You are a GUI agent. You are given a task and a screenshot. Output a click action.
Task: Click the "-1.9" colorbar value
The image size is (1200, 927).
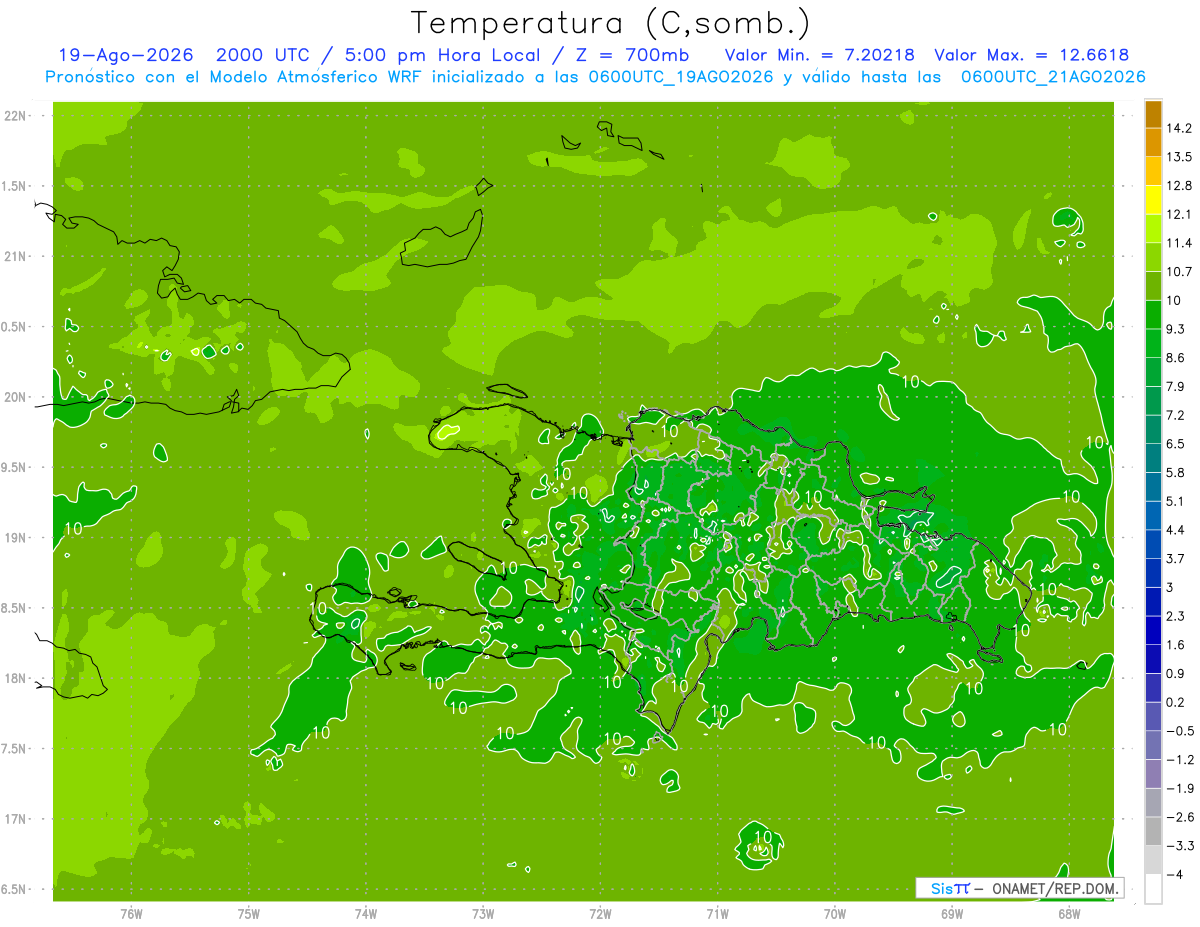[x=1181, y=789]
